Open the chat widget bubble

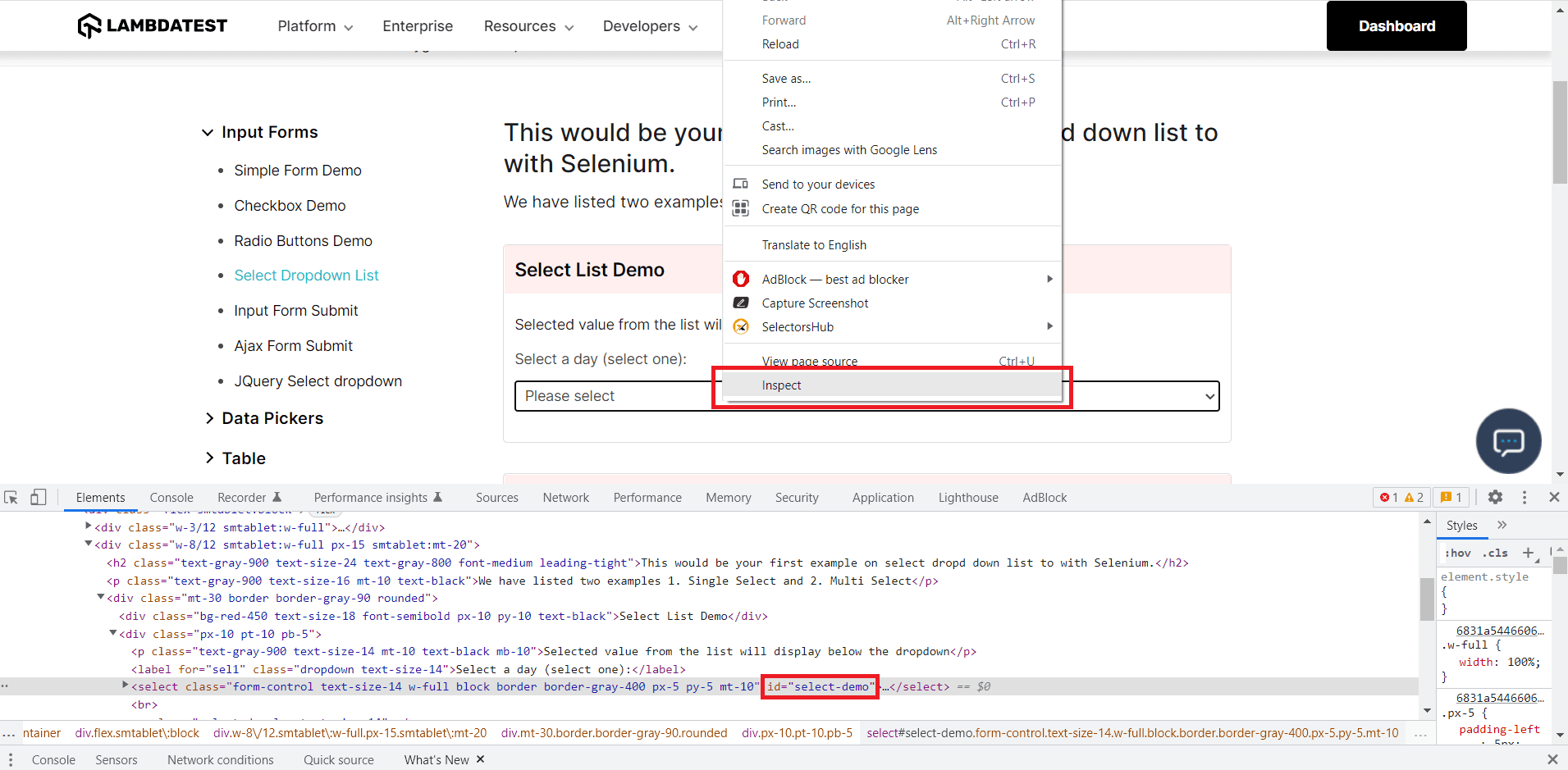(1508, 441)
